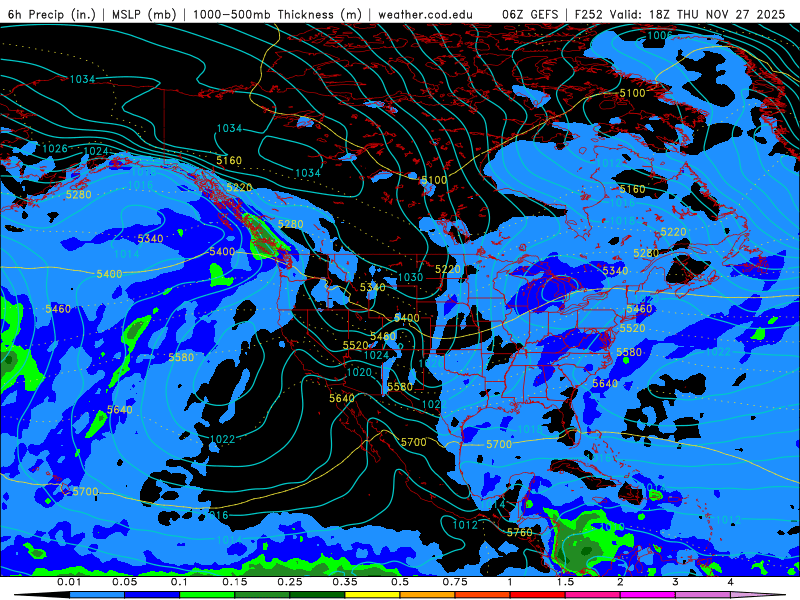This screenshot has height=600, width=800.
Task: Select red 1 inch legend swatch
Action: [538, 595]
